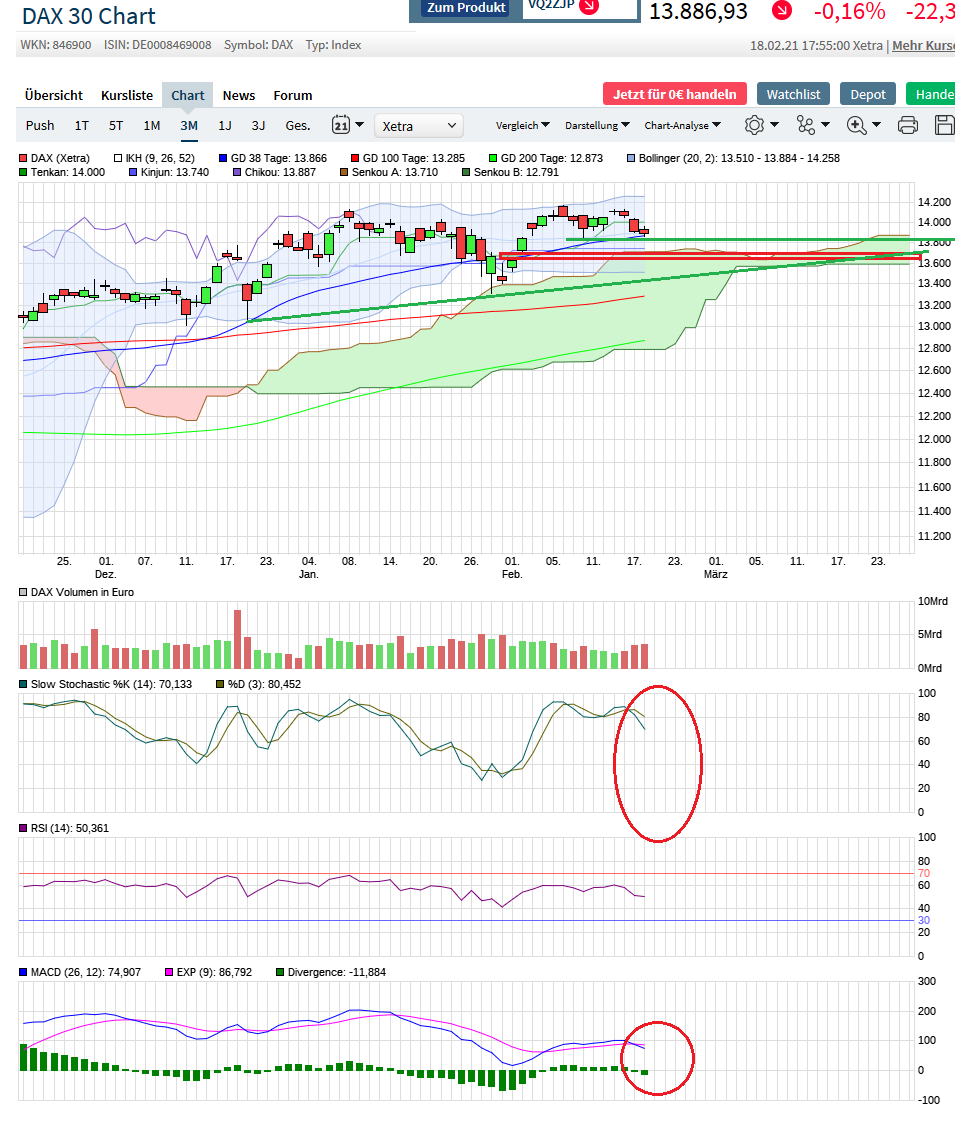Viewport: 955px width, 1126px height.
Task: Open the News tab
Action: pyautogui.click(x=238, y=95)
